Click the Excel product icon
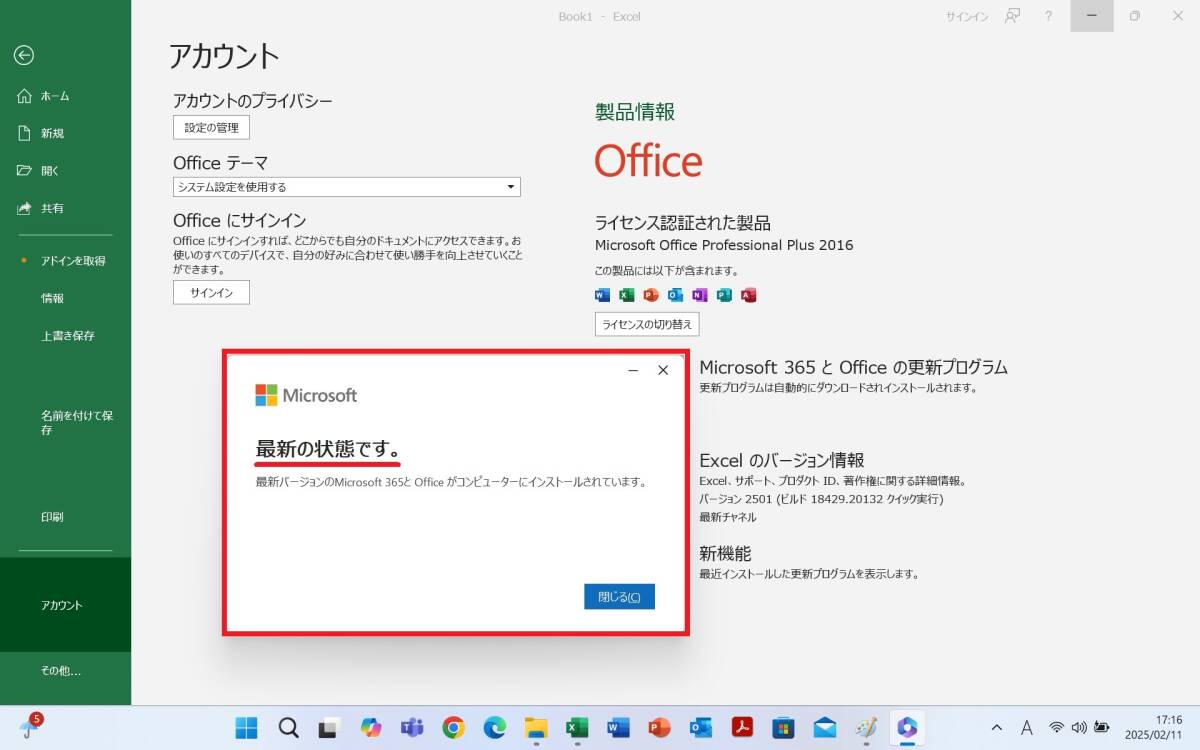The image size is (1200, 750). [x=627, y=295]
